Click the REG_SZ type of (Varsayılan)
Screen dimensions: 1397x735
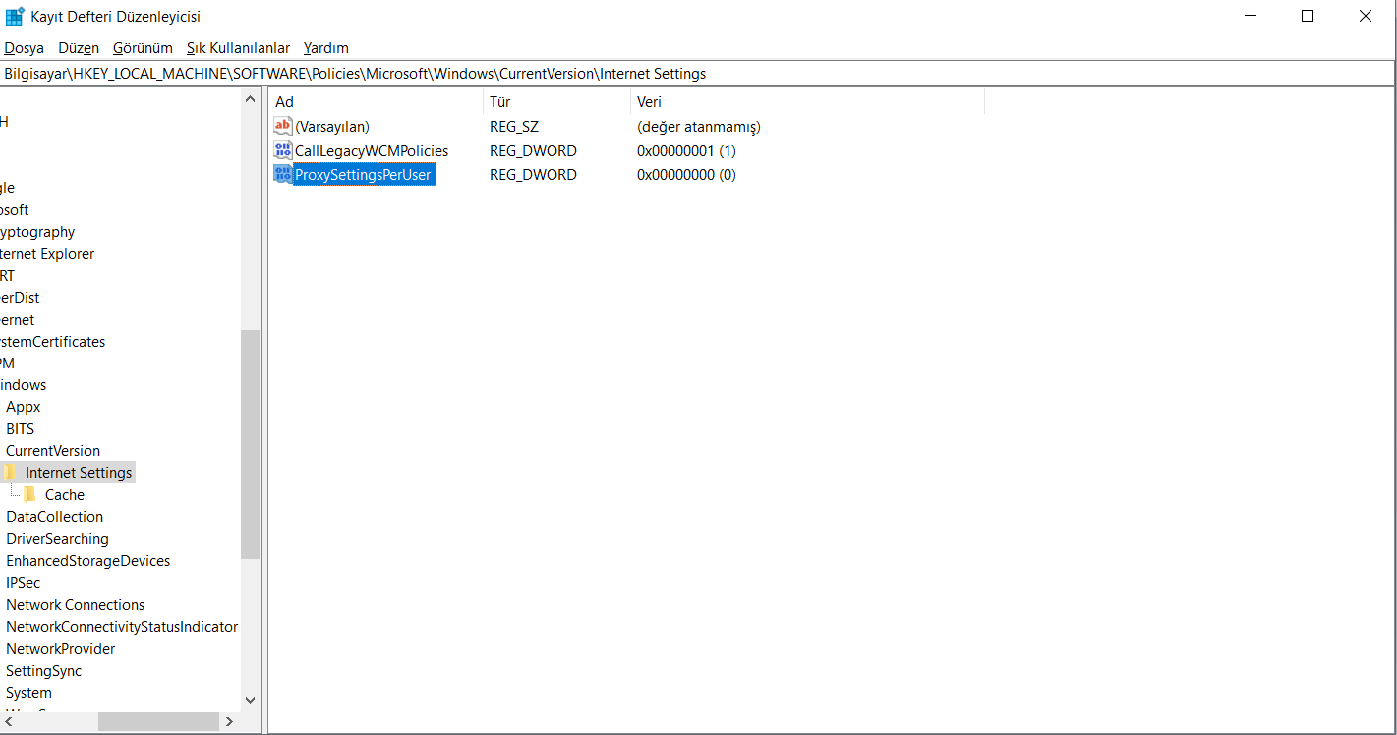pos(514,127)
